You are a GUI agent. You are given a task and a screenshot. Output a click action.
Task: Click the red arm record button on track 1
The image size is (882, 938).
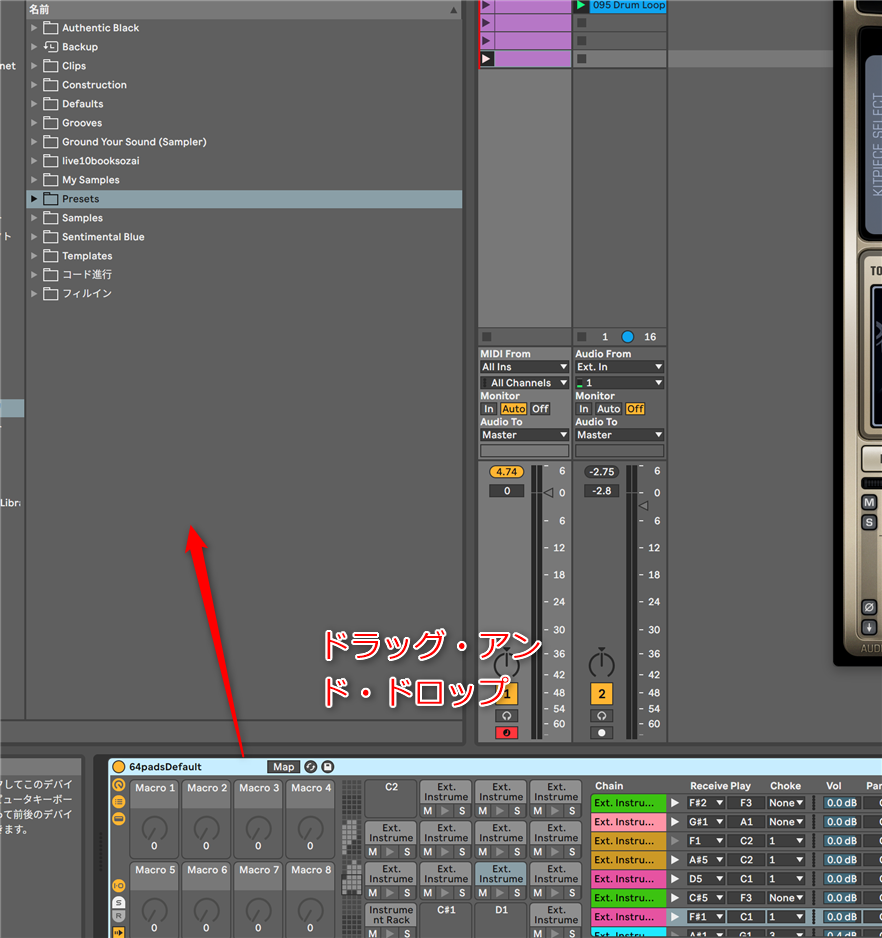[x=506, y=733]
